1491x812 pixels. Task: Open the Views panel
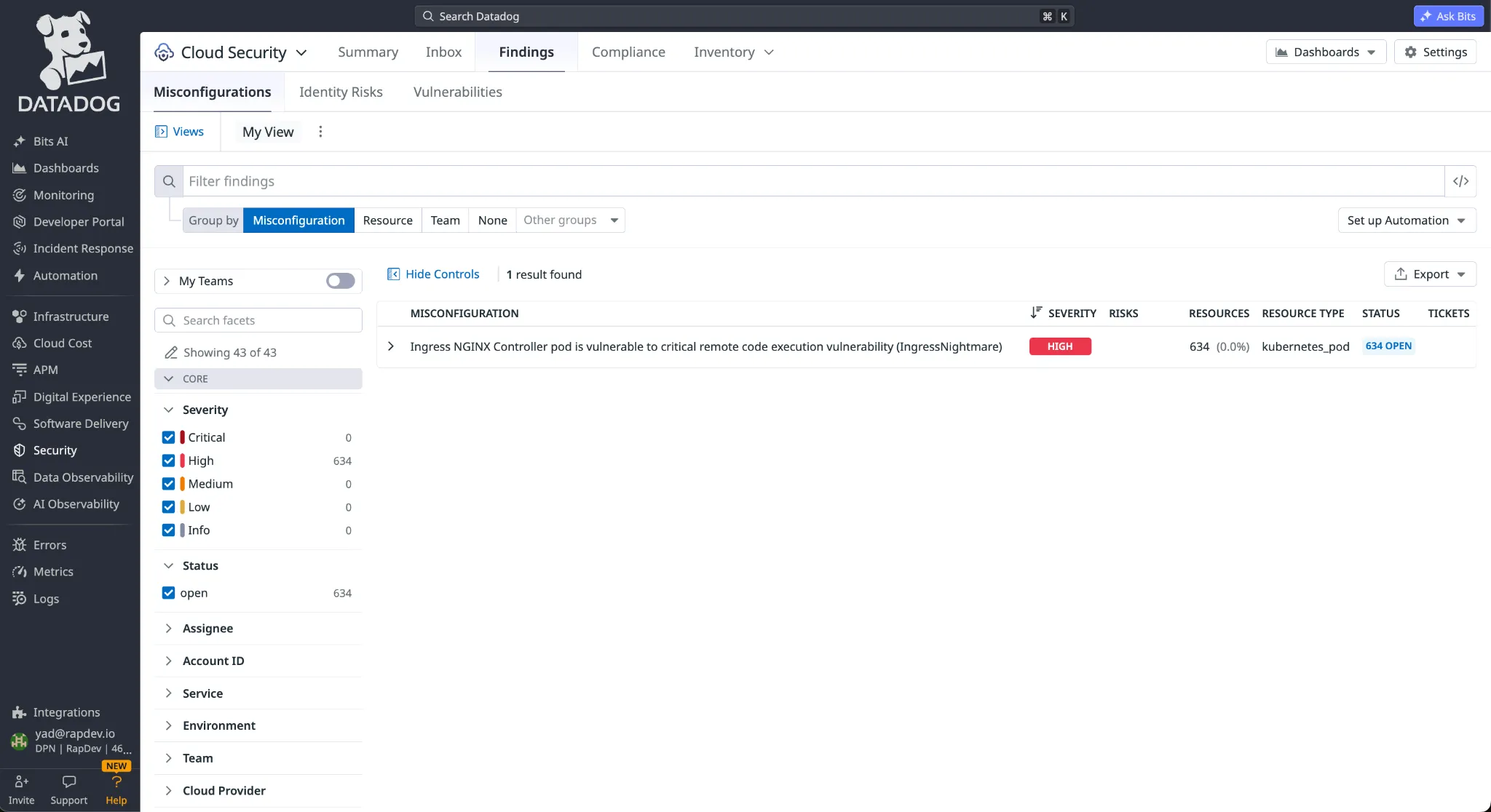click(x=179, y=132)
